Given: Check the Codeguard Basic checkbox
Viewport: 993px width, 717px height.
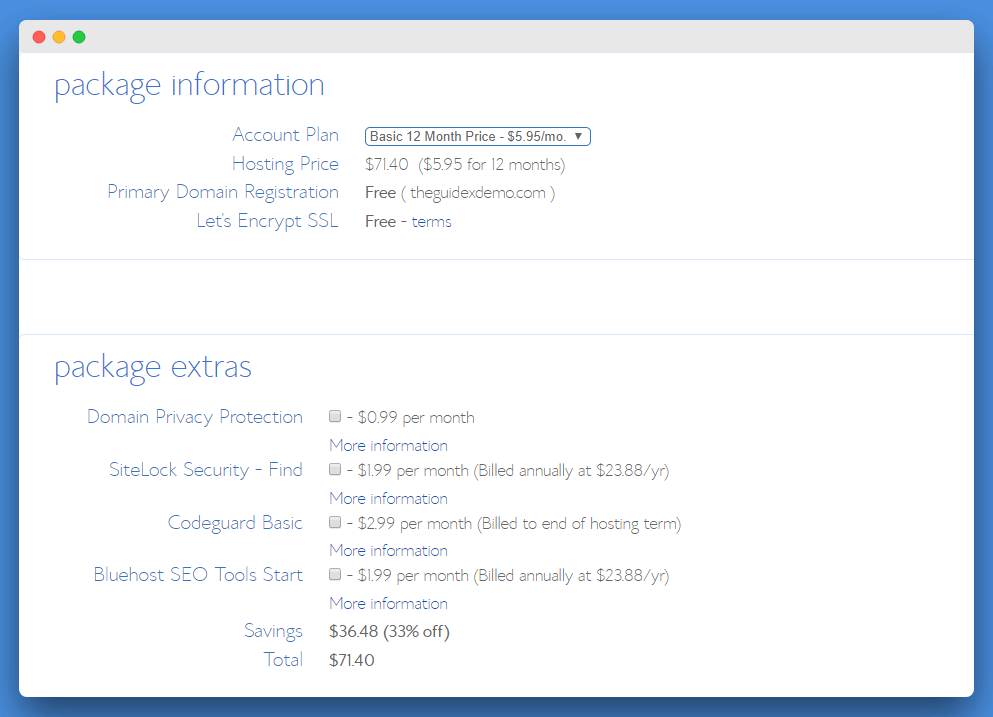Looking at the screenshot, I should [335, 523].
